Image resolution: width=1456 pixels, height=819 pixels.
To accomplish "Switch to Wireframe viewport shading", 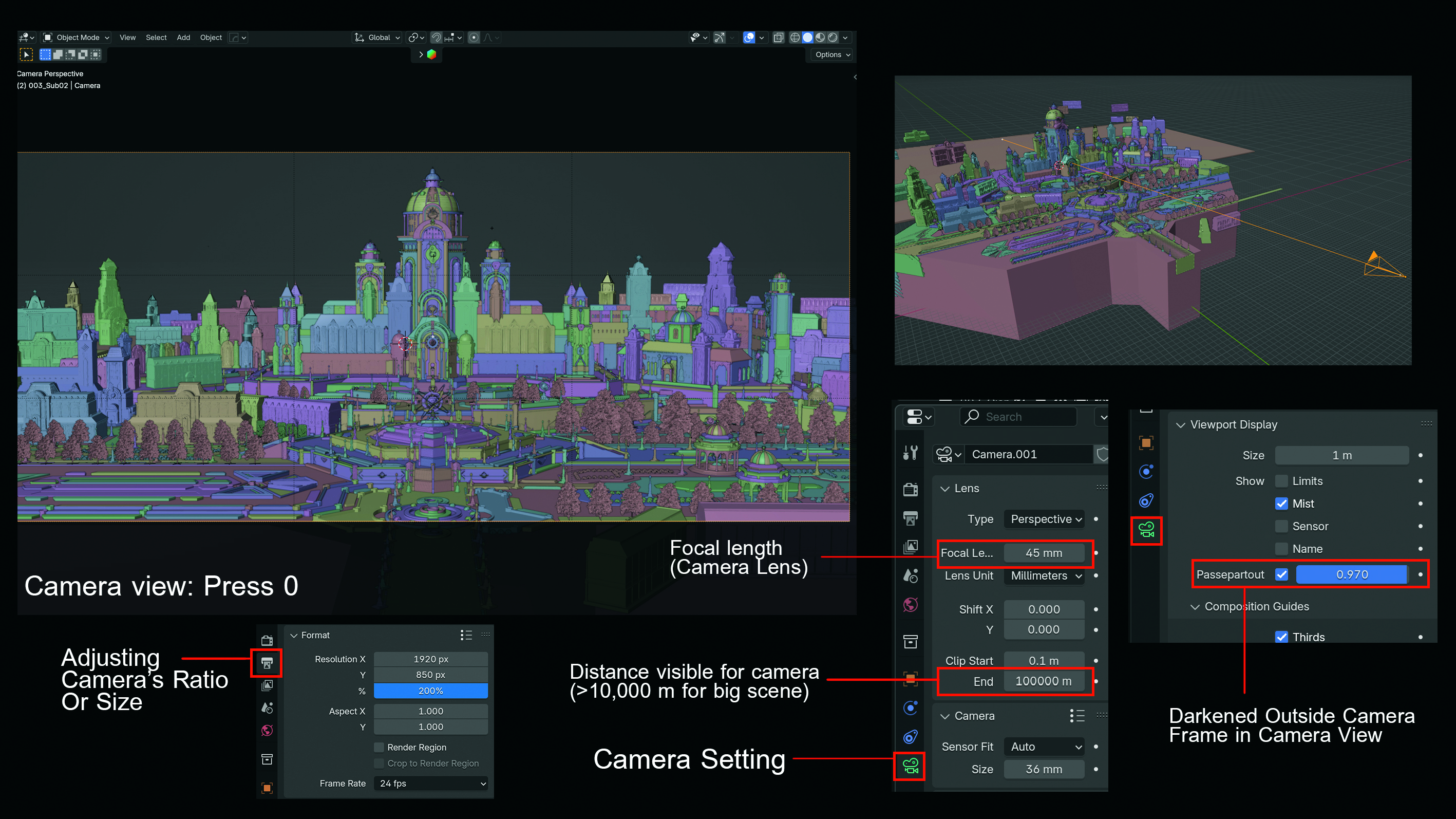I will pos(795,38).
